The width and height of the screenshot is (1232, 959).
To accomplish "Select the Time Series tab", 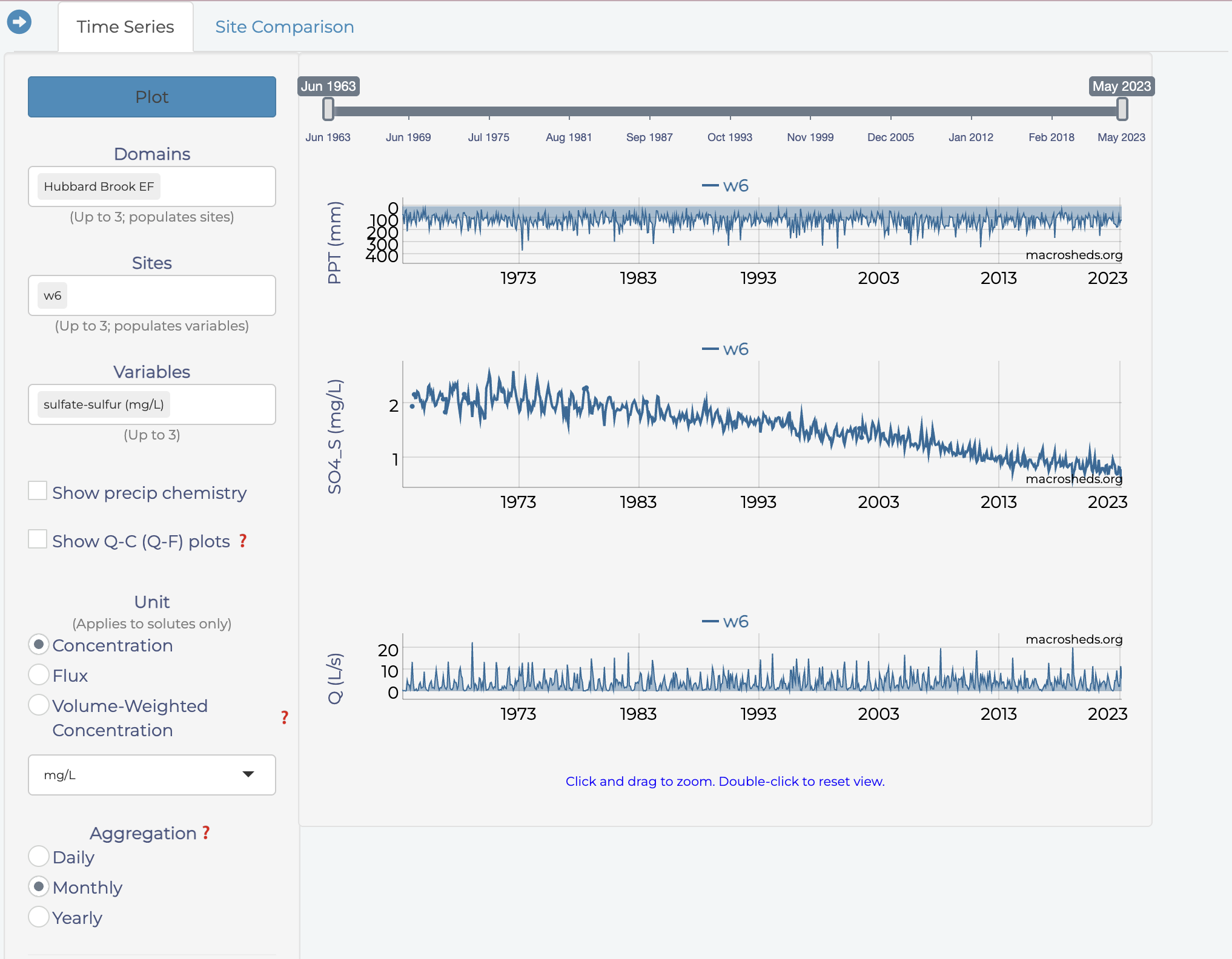I will [x=125, y=27].
